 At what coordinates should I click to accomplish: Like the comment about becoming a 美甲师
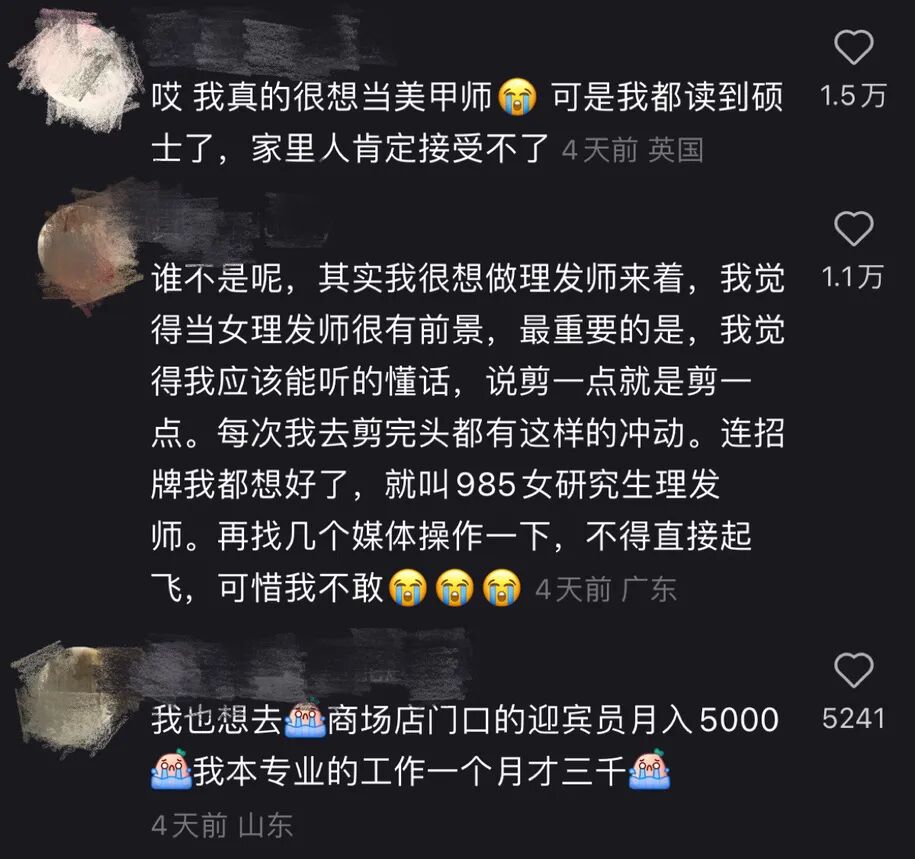point(853,47)
